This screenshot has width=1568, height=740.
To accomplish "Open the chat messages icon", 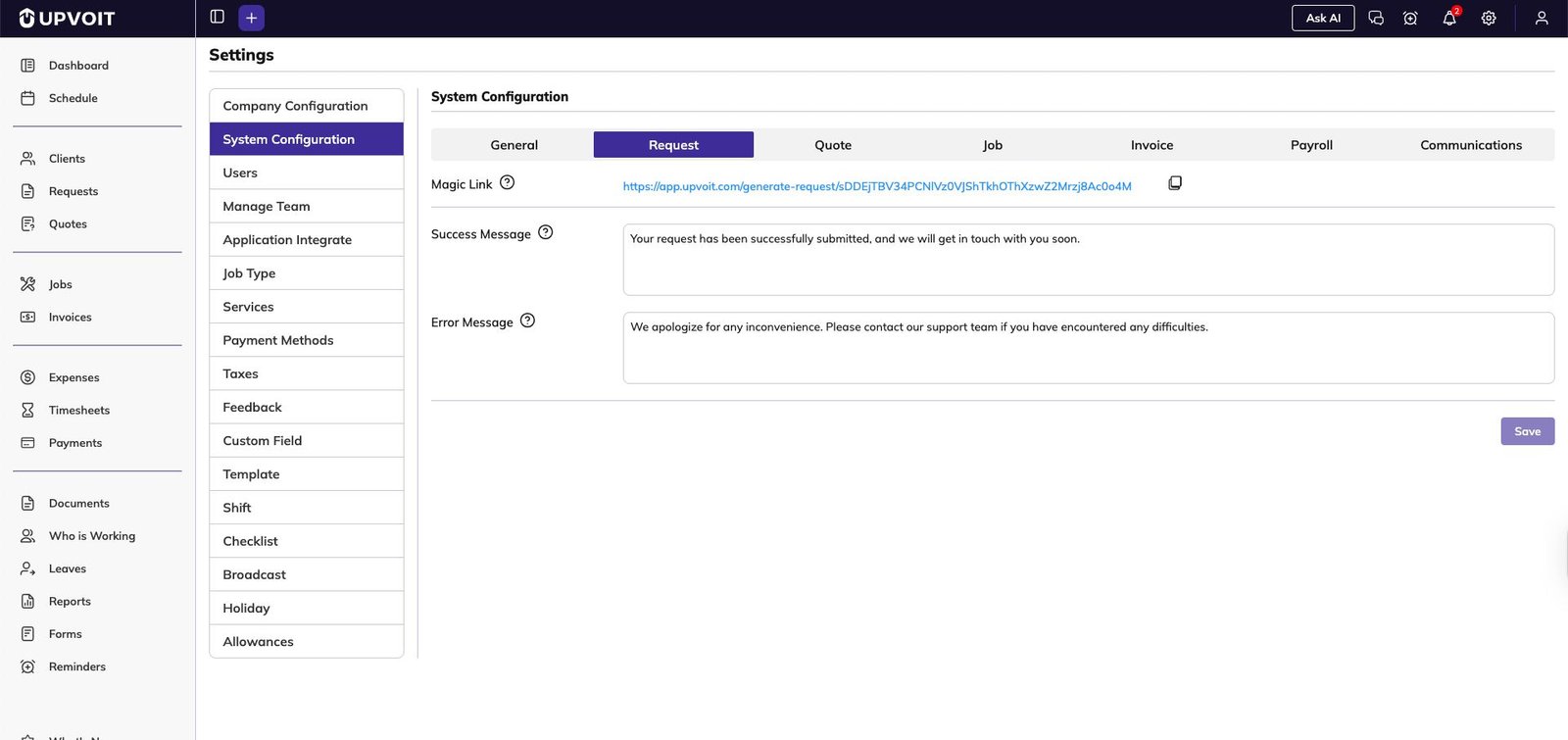I will click(x=1376, y=19).
